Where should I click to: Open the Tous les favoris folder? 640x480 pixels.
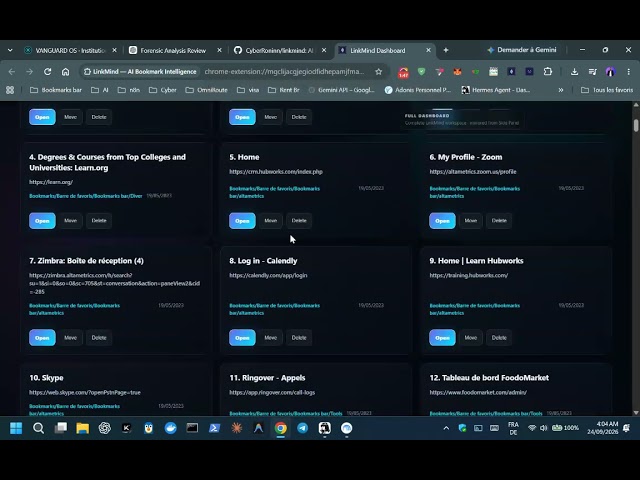[x=607, y=90]
